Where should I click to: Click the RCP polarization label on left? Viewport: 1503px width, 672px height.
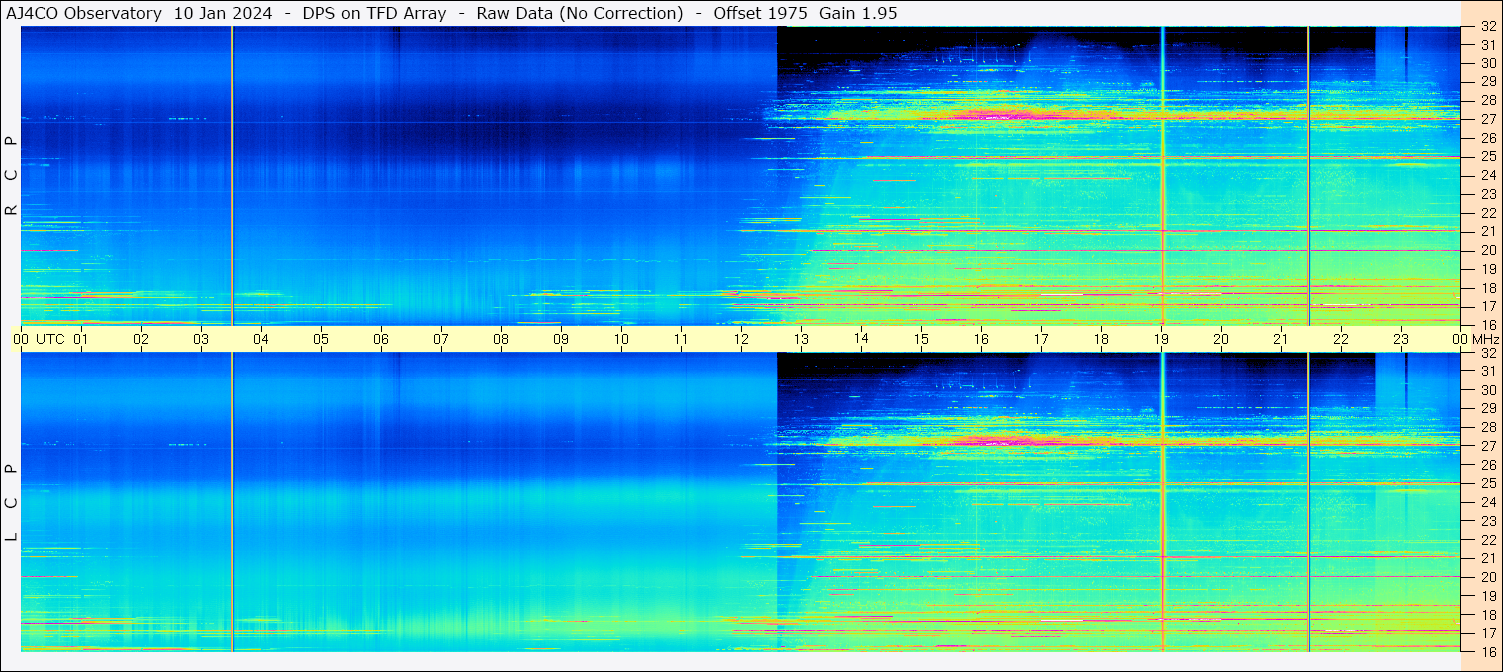pyautogui.click(x=12, y=175)
